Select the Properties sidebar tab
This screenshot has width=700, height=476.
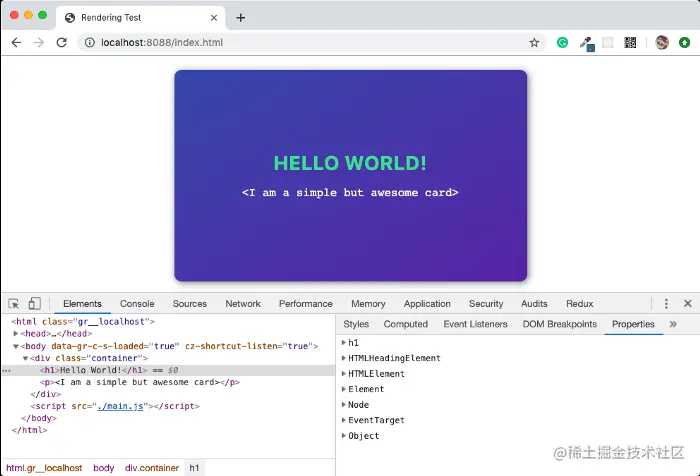(633, 324)
